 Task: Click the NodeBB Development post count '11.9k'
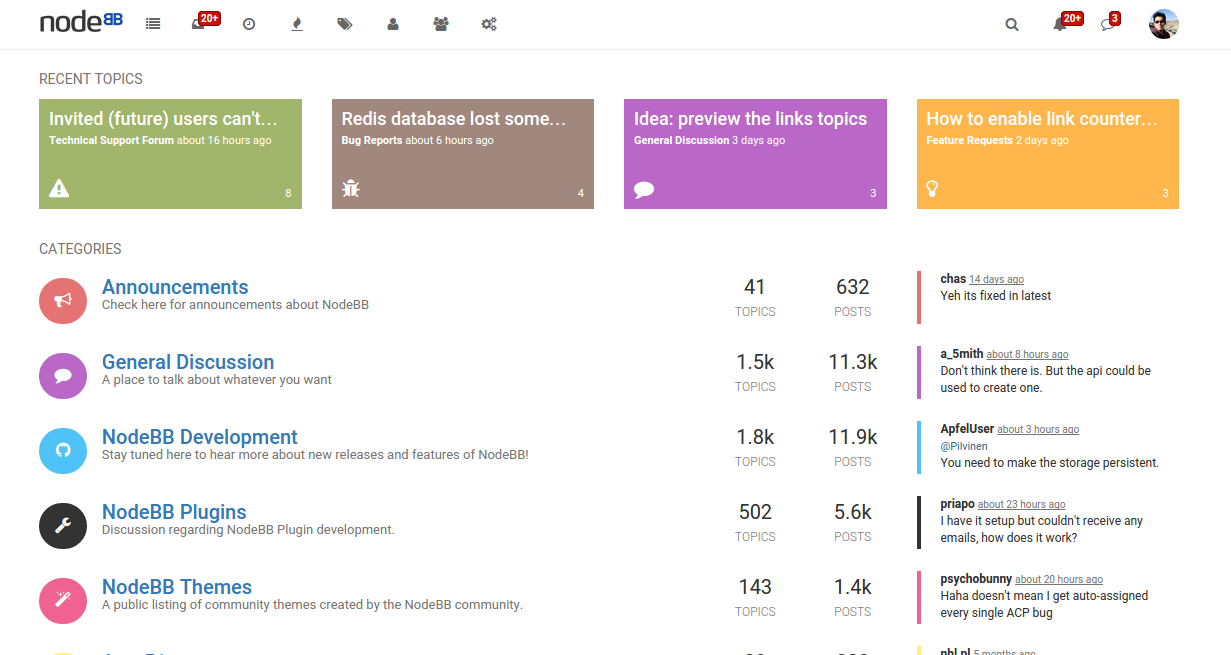coord(853,437)
